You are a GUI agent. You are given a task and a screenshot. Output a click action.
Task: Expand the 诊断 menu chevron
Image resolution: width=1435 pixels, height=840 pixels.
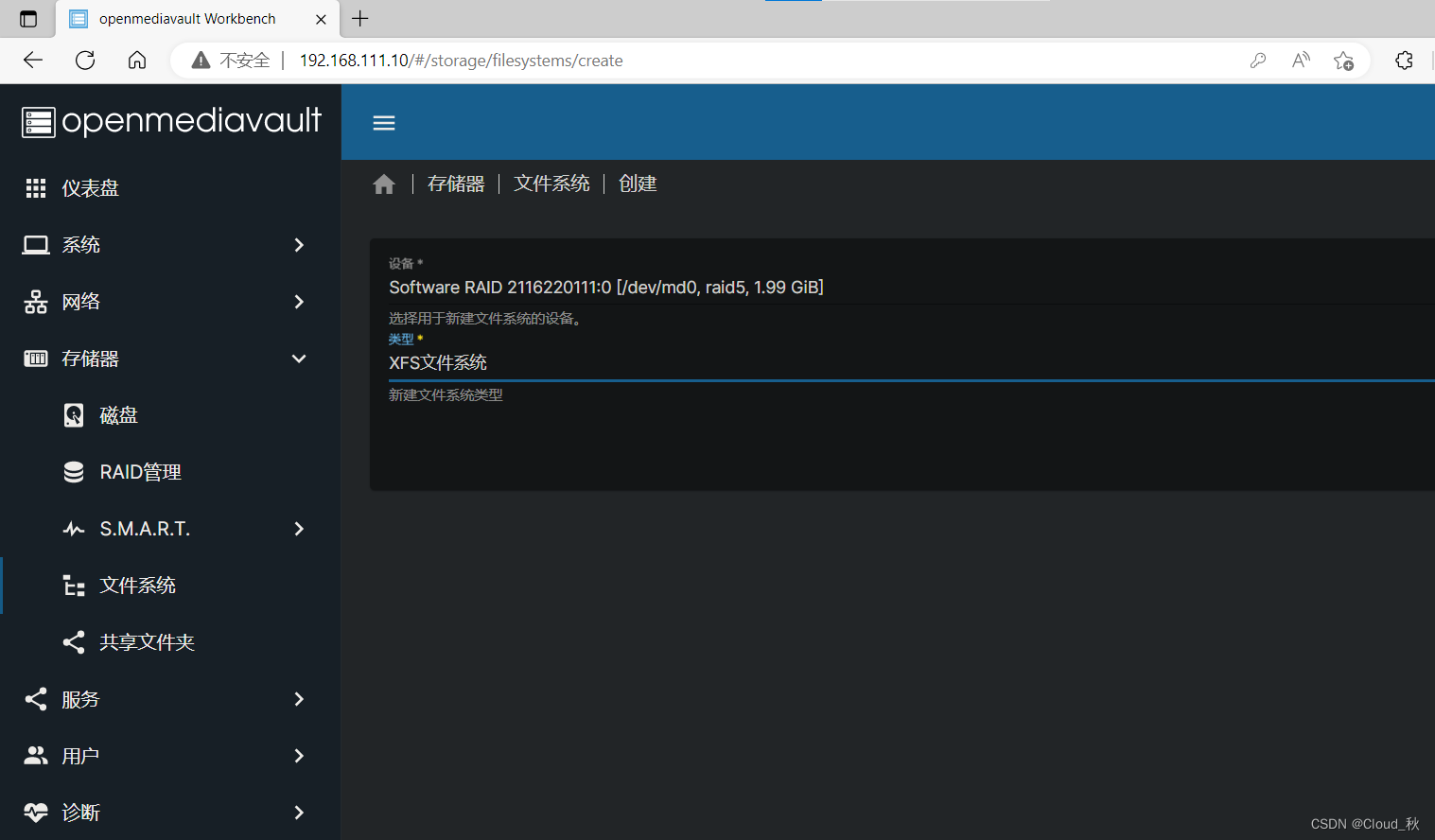(299, 813)
